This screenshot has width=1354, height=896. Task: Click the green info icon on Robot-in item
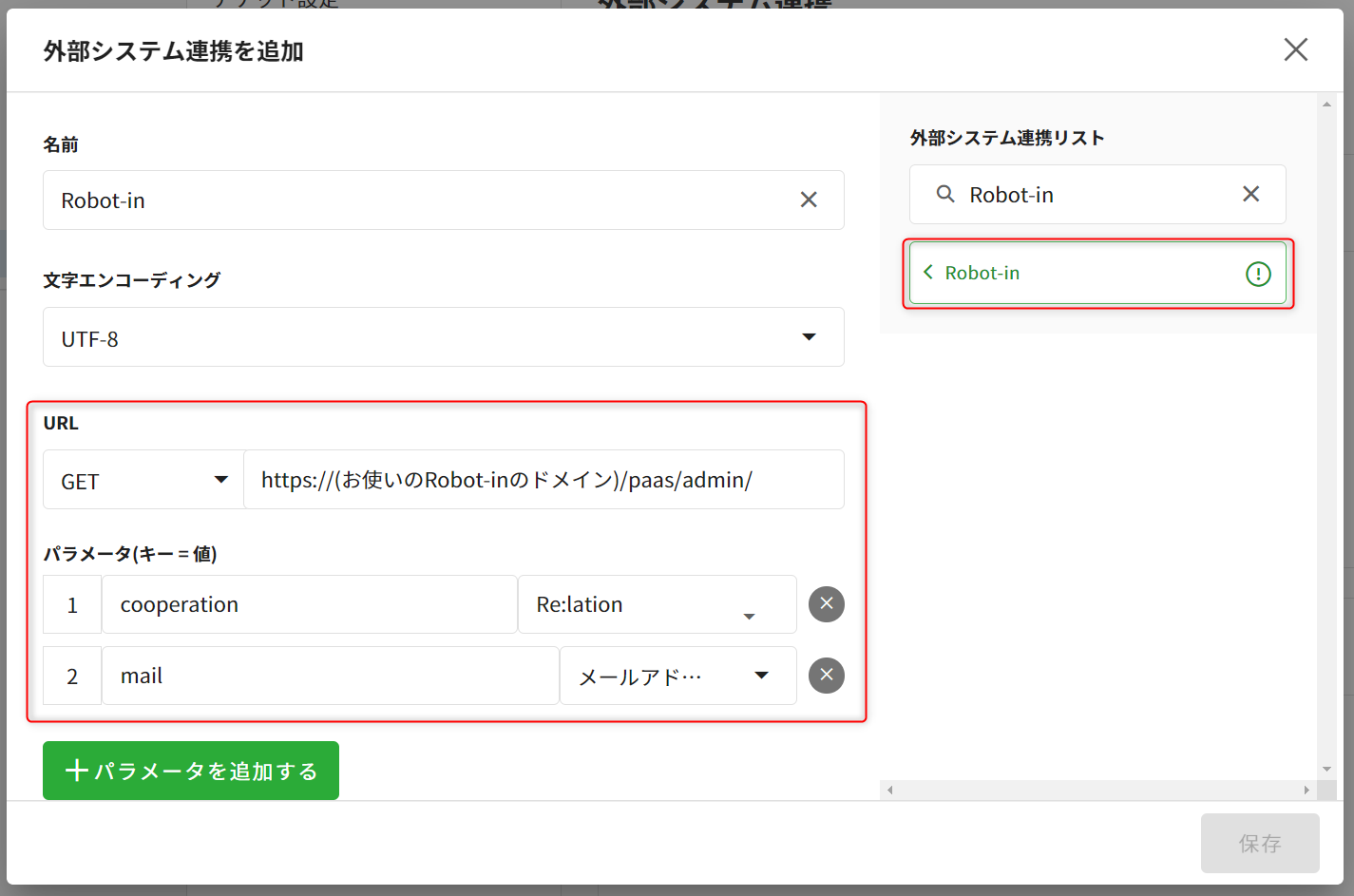(x=1258, y=274)
